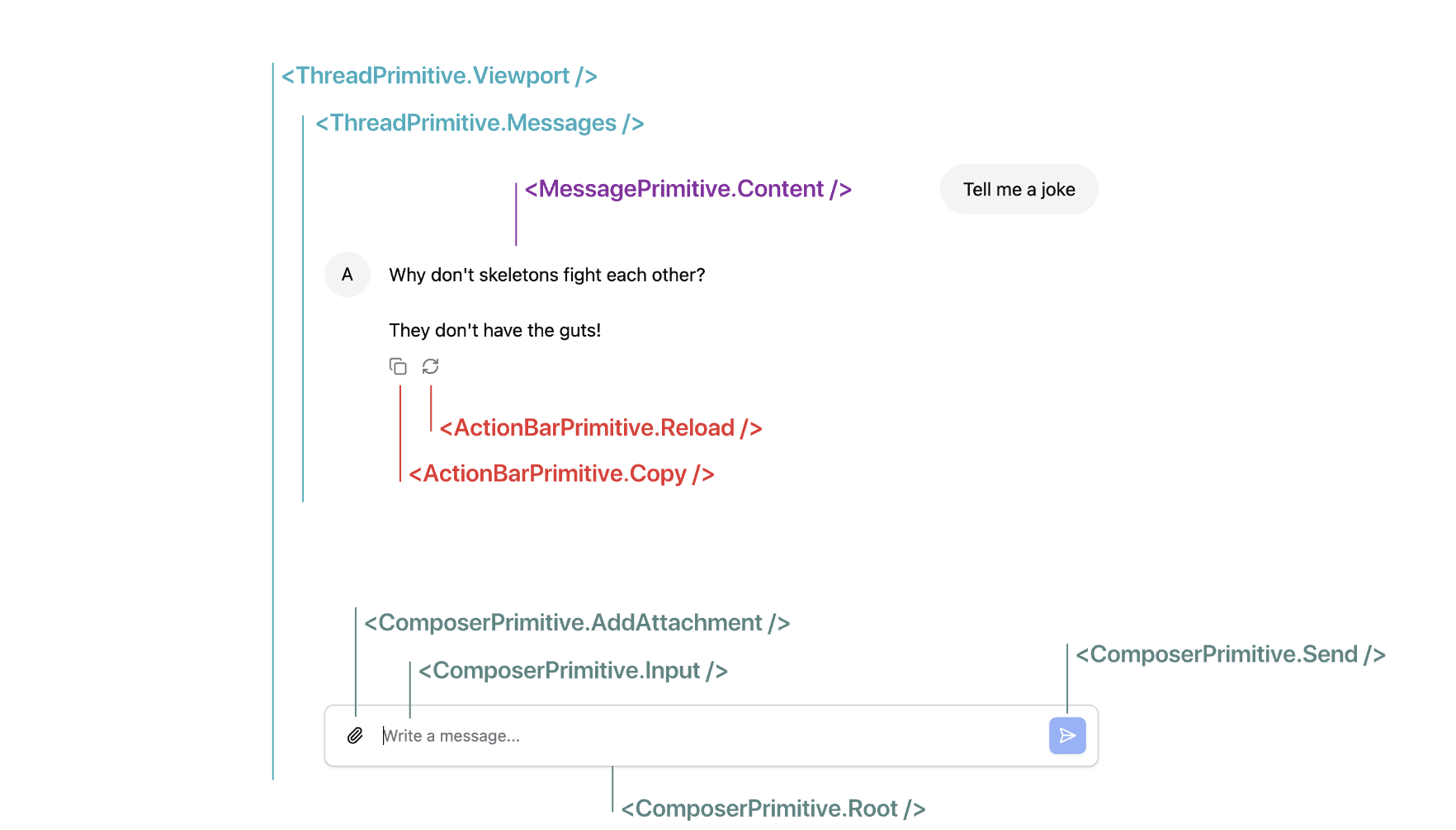Click the assistant avatar marked A
This screenshot has width=1456, height=830.
pos(347,275)
